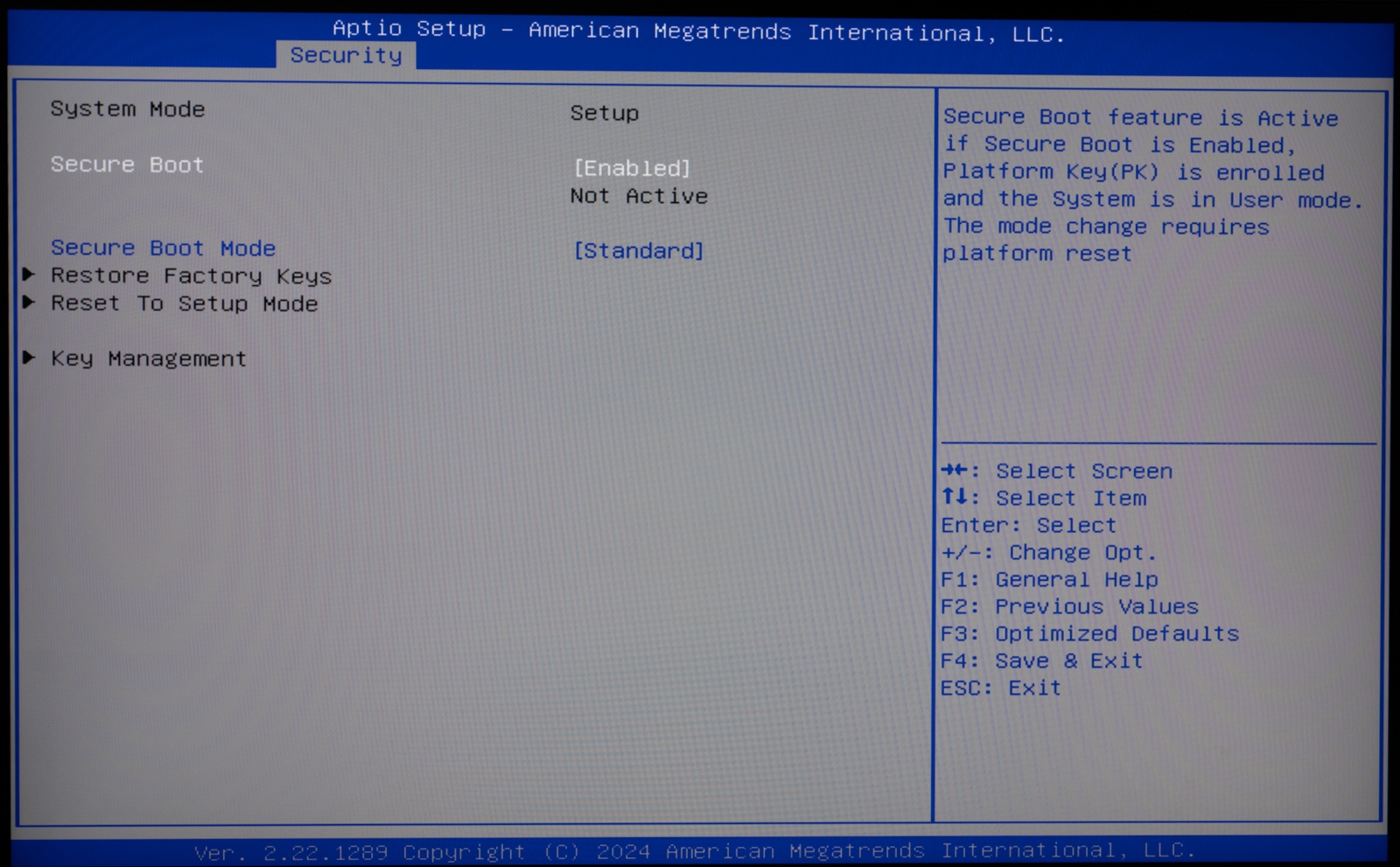Click the System Mode value Setup
Image resolution: width=1400 pixels, height=867 pixels.
(x=605, y=114)
